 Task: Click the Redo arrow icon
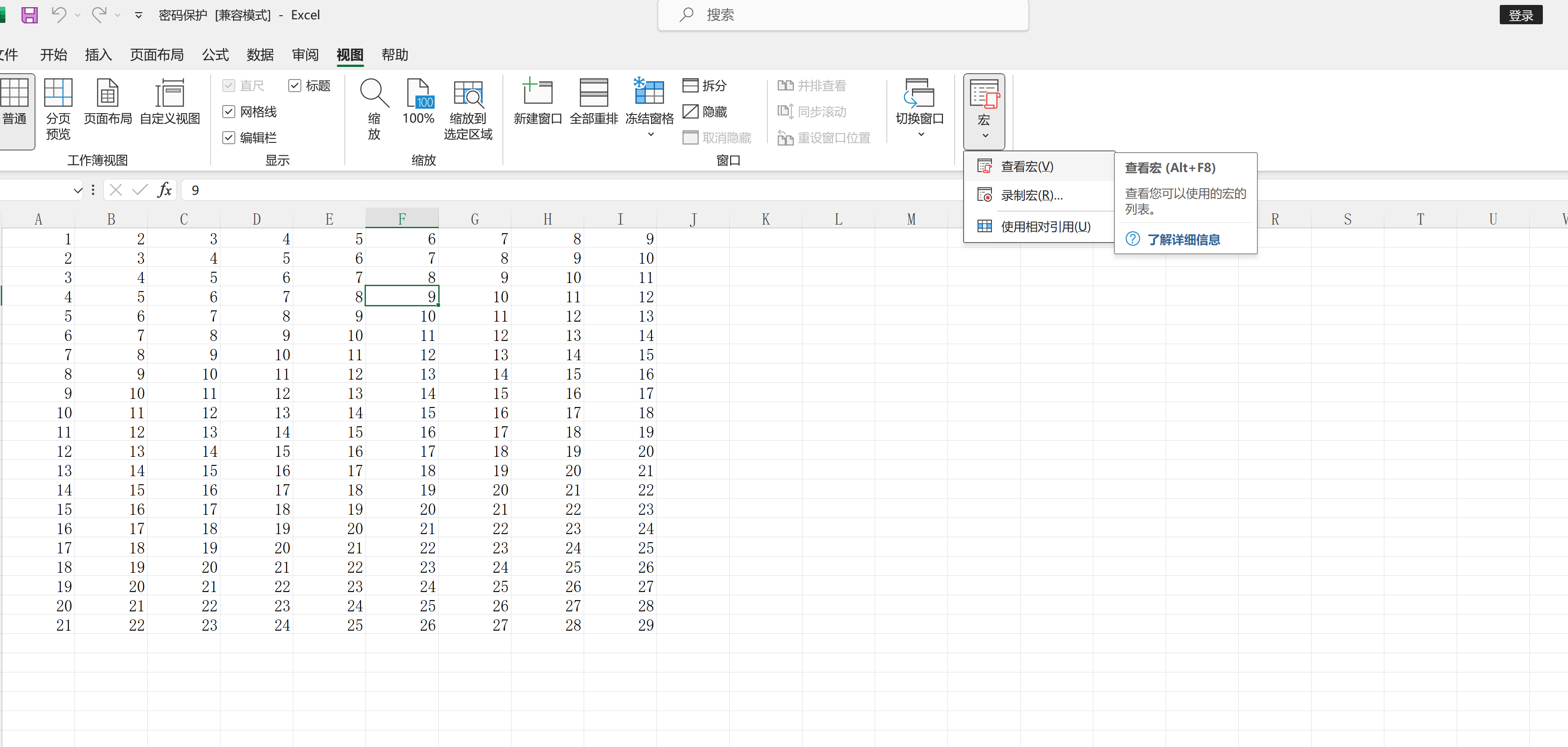[x=99, y=15]
